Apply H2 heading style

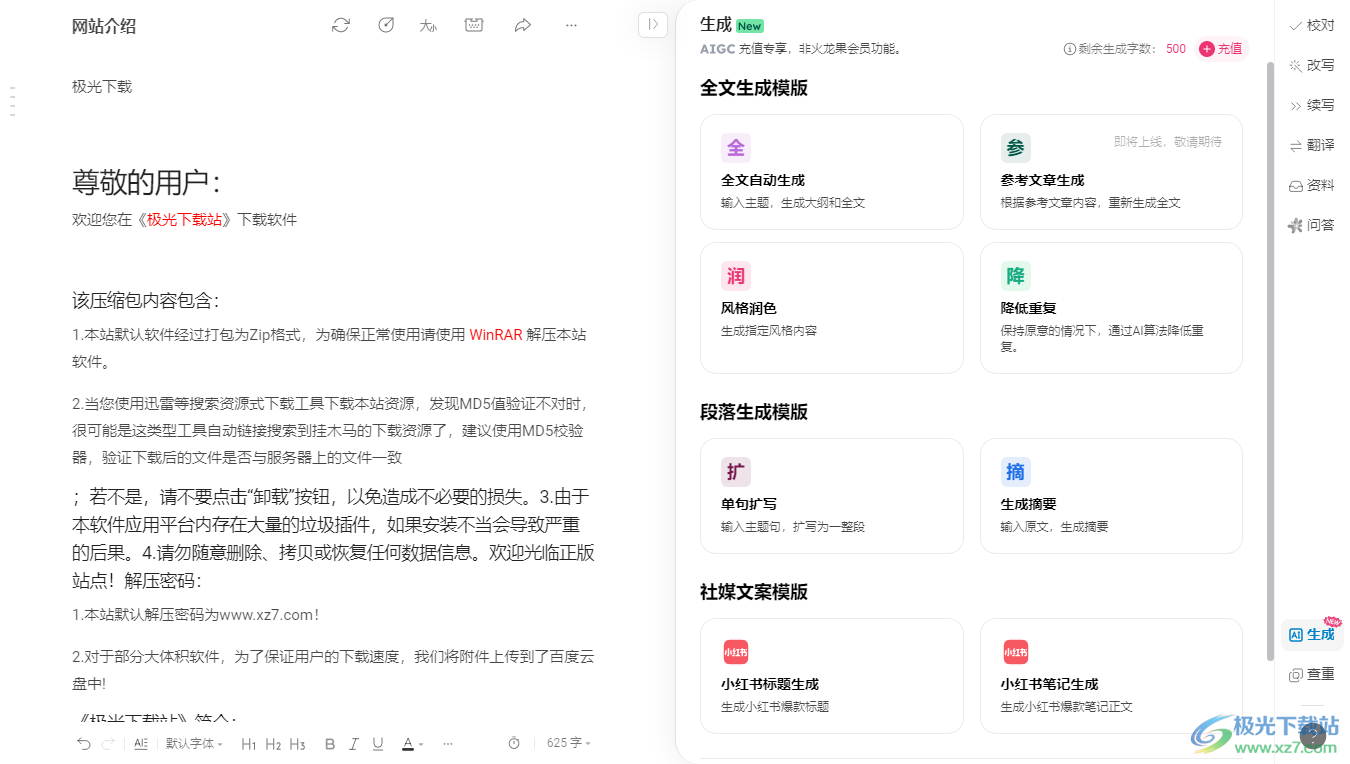(x=273, y=743)
